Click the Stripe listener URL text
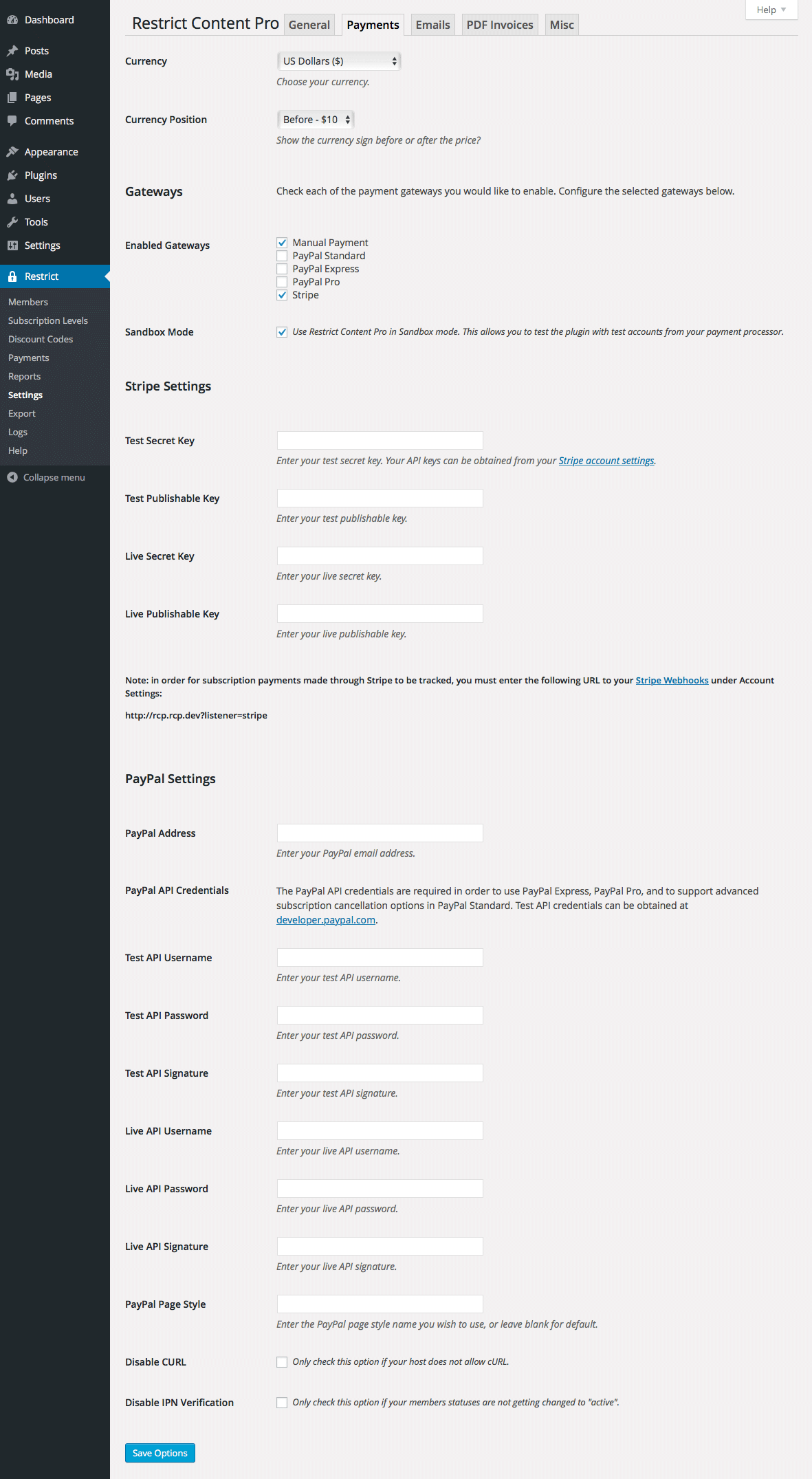 tap(196, 715)
